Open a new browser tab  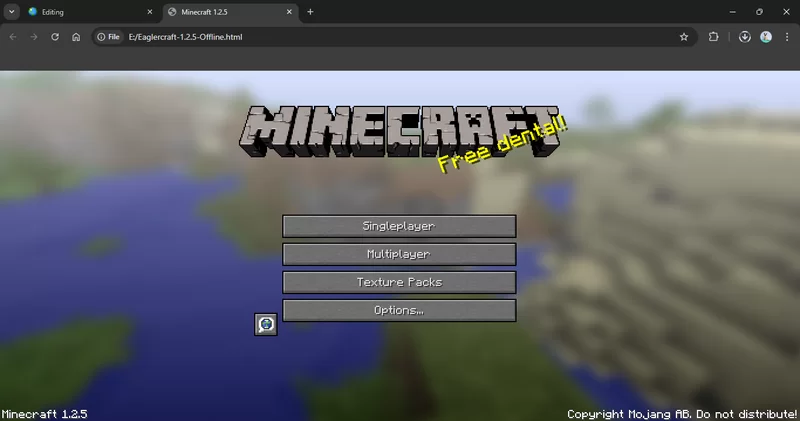point(310,12)
